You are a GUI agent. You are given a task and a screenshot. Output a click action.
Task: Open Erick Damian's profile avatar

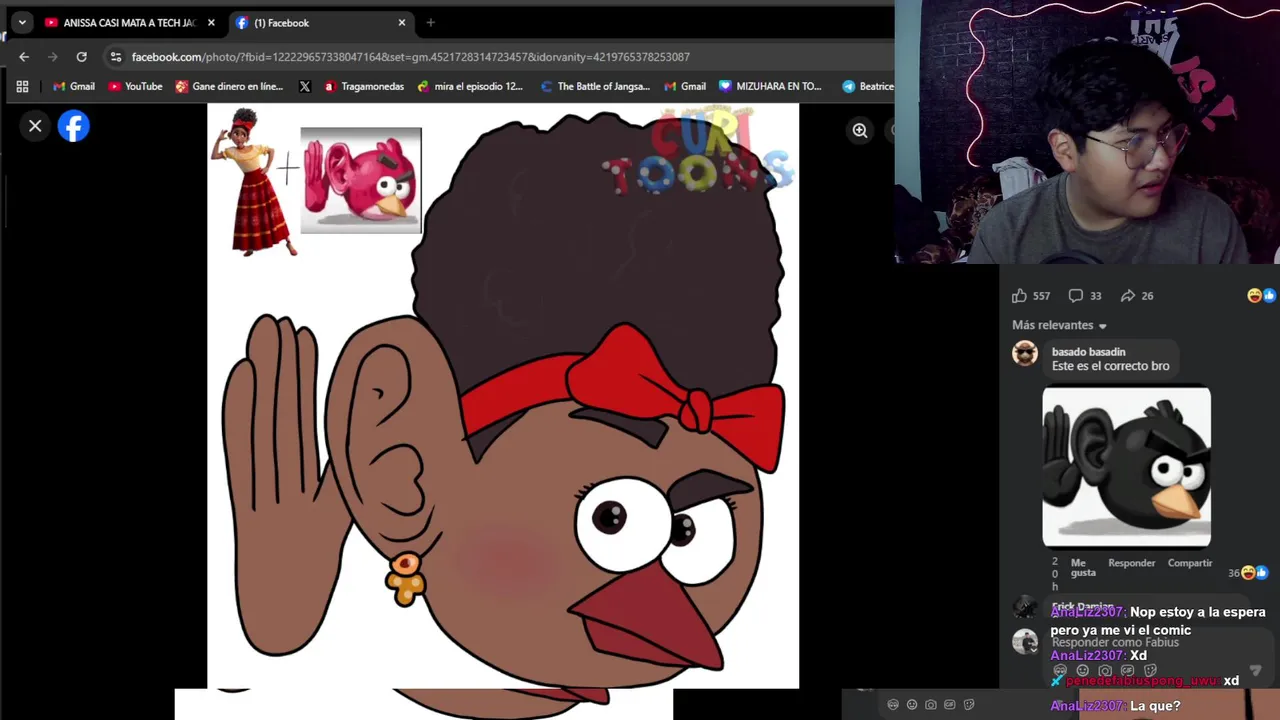point(1025,607)
